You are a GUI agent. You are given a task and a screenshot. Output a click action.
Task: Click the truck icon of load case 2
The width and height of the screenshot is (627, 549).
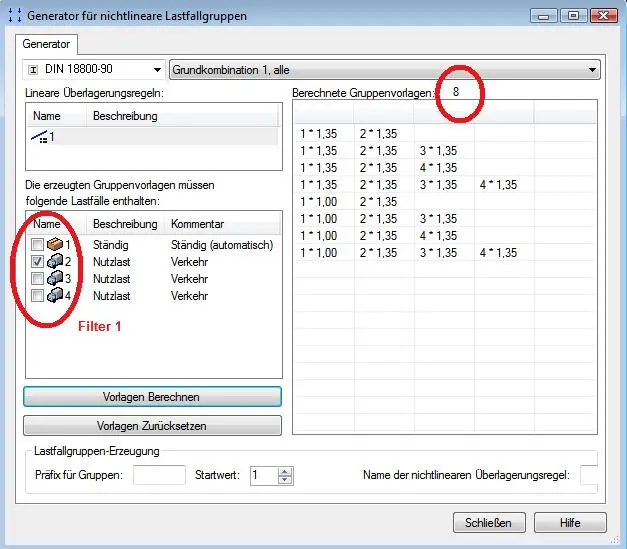[x=55, y=261]
